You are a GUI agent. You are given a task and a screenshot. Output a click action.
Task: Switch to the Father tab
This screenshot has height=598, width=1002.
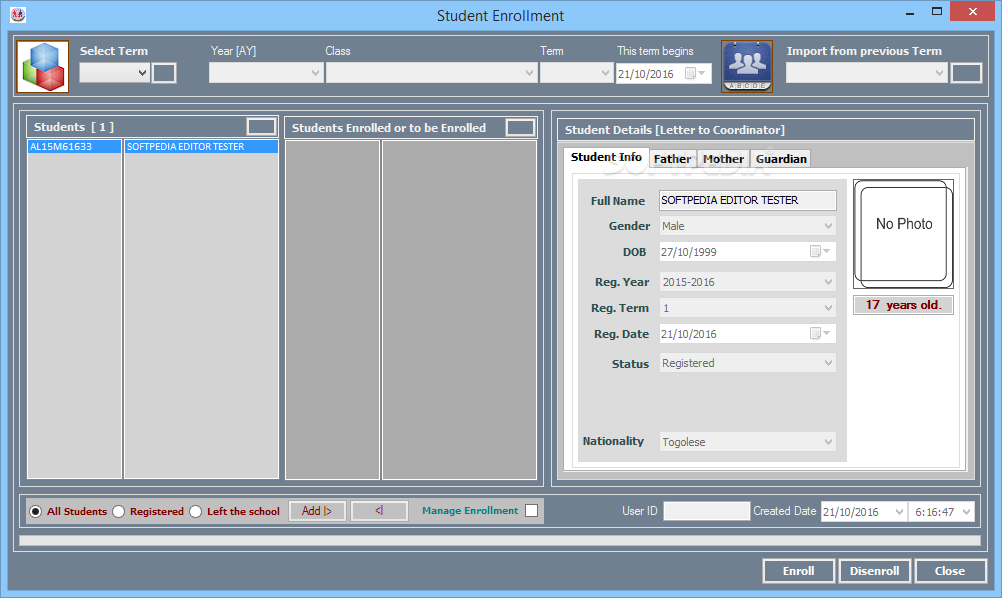pos(672,158)
